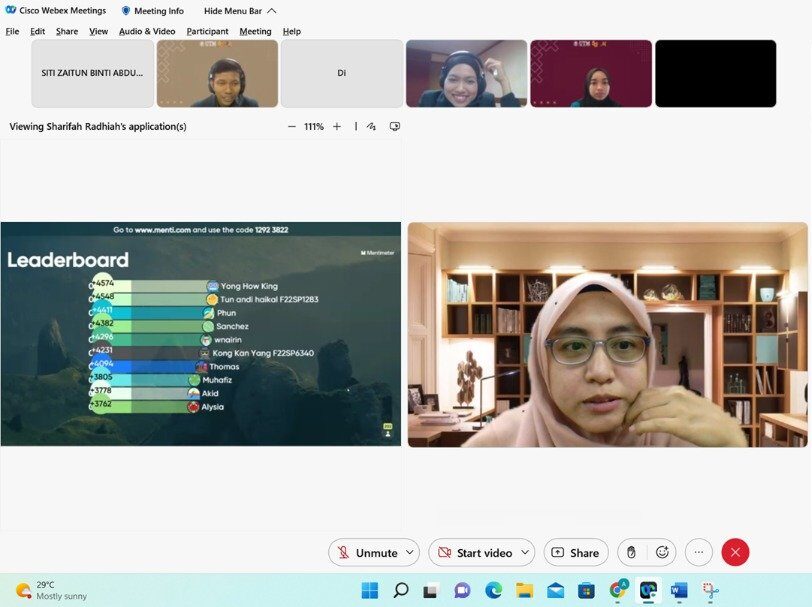Select SITI ZAITUN participant thumbnail
The image size is (812, 607).
(93, 73)
